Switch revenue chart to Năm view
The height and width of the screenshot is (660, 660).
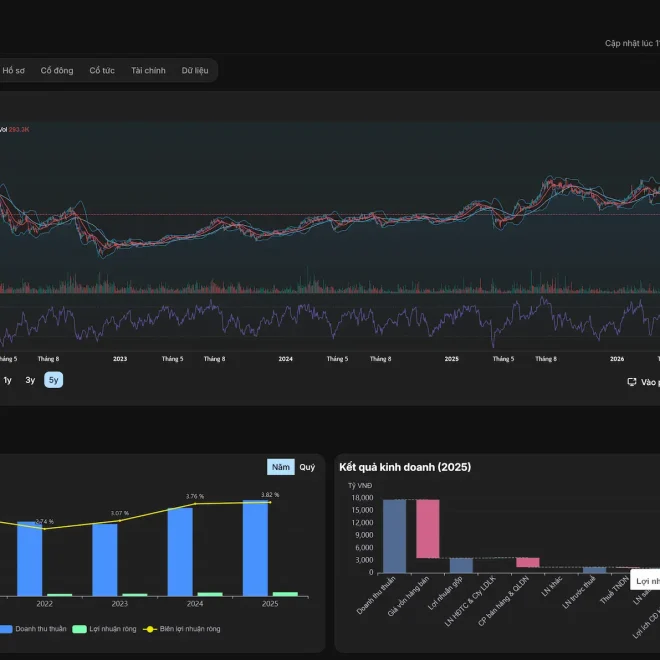pyautogui.click(x=281, y=467)
